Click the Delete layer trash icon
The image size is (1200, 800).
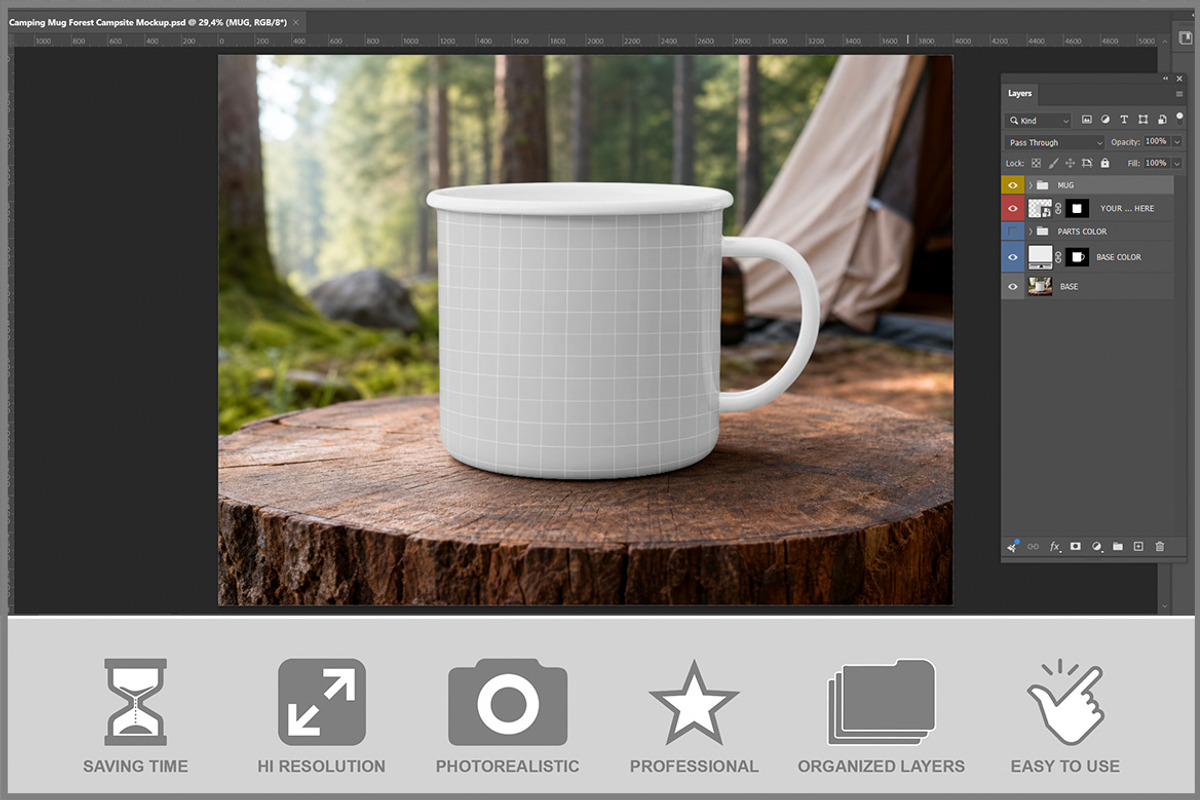pos(1160,546)
